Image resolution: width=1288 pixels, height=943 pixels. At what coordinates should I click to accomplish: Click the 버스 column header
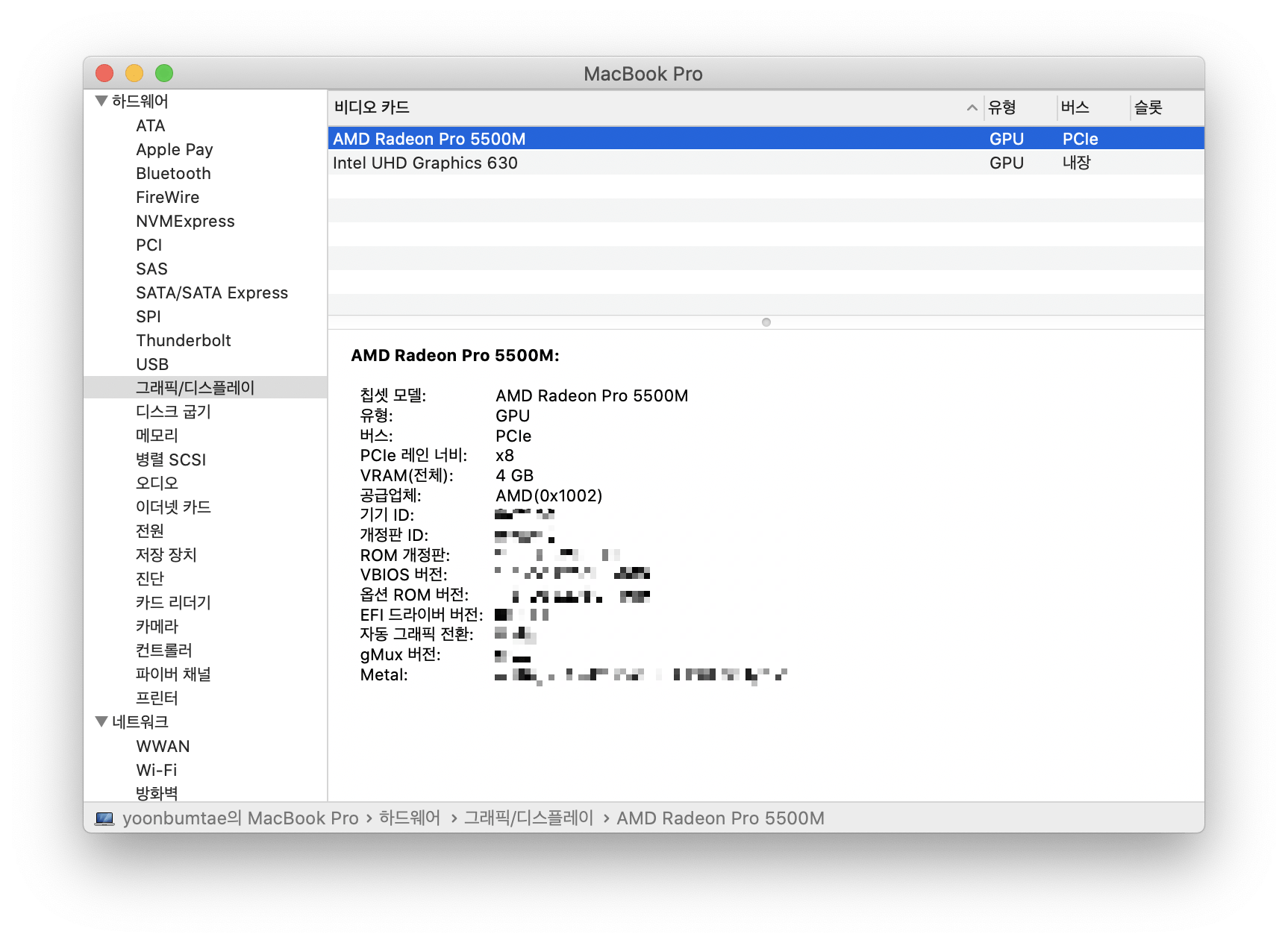pos(1075,107)
